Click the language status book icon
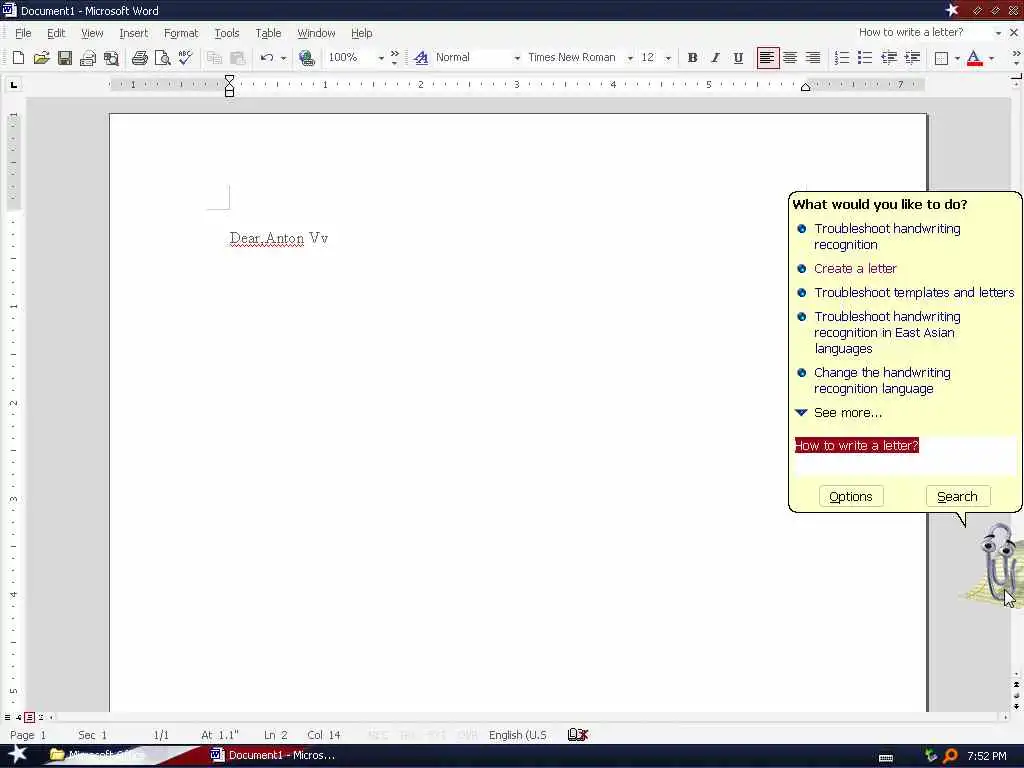 (578, 735)
